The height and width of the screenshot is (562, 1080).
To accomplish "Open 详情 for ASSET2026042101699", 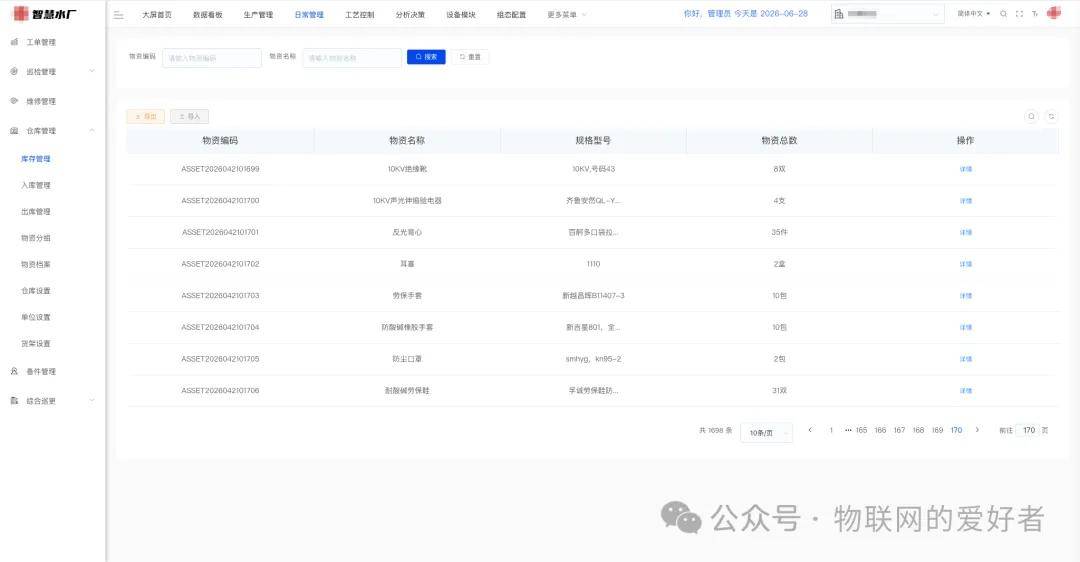I will click(x=966, y=169).
